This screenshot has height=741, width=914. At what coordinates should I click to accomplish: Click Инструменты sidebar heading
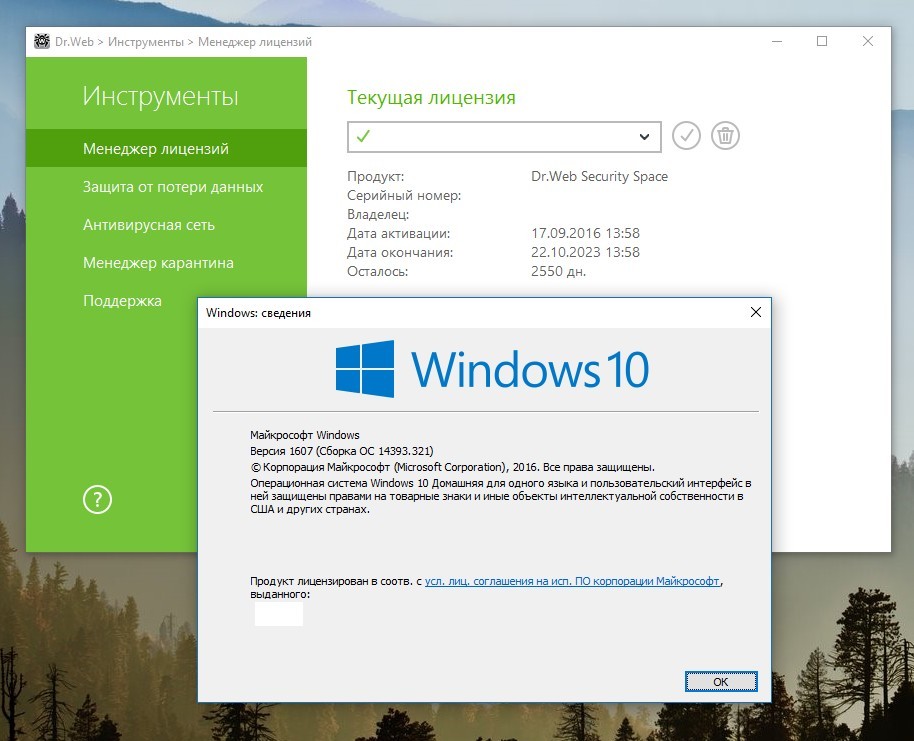click(160, 96)
